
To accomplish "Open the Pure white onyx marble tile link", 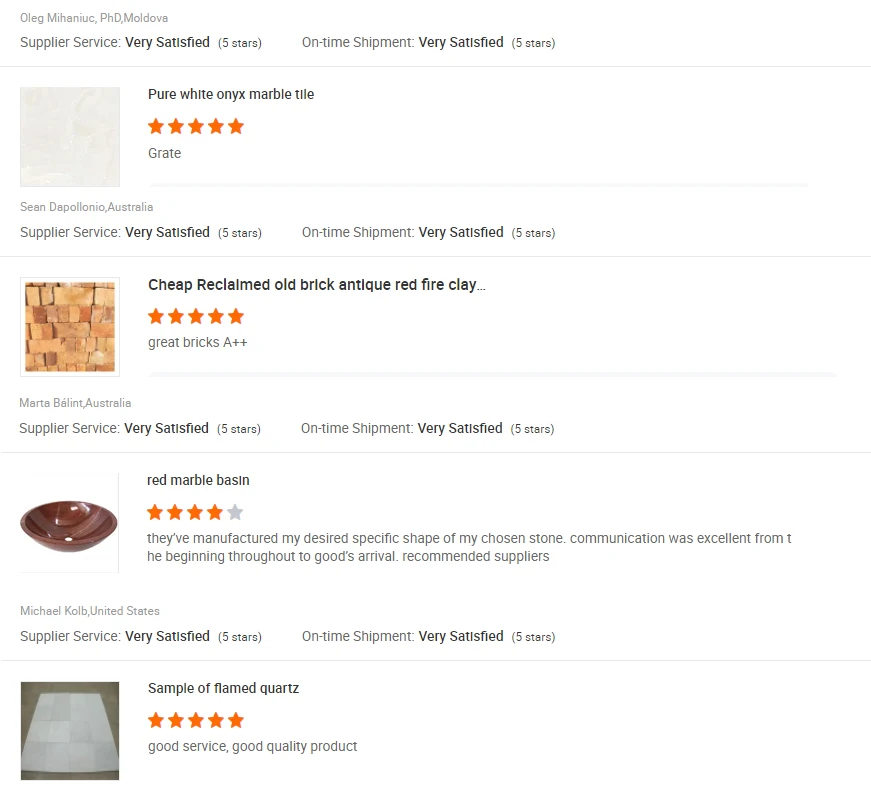I will click(x=231, y=95).
